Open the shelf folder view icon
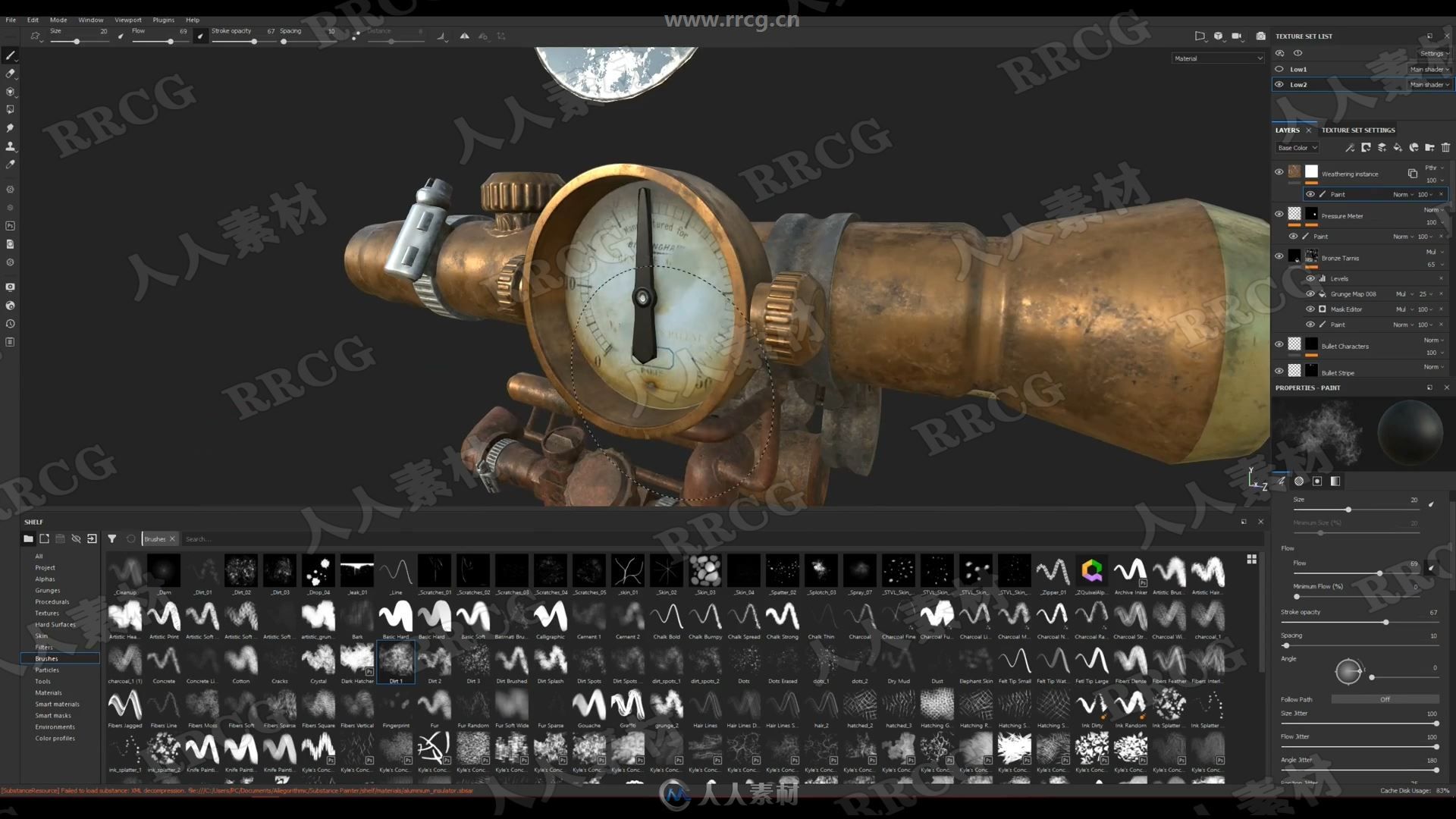Image resolution: width=1456 pixels, height=819 pixels. point(28,538)
